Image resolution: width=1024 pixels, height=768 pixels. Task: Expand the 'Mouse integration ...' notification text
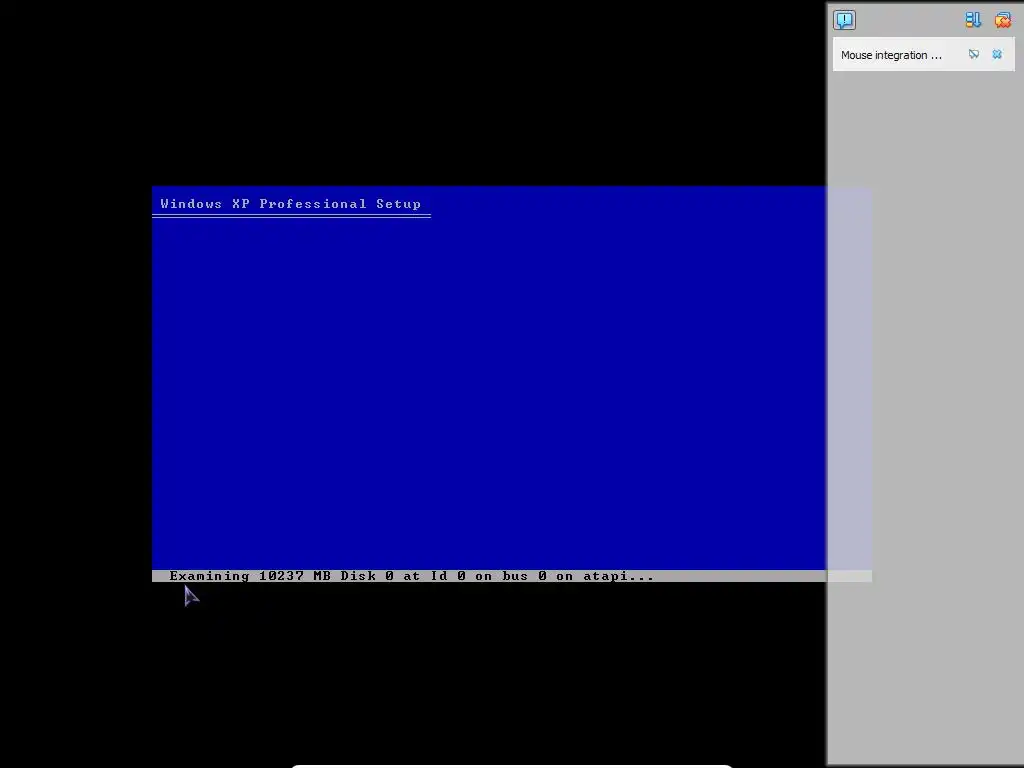coord(891,55)
